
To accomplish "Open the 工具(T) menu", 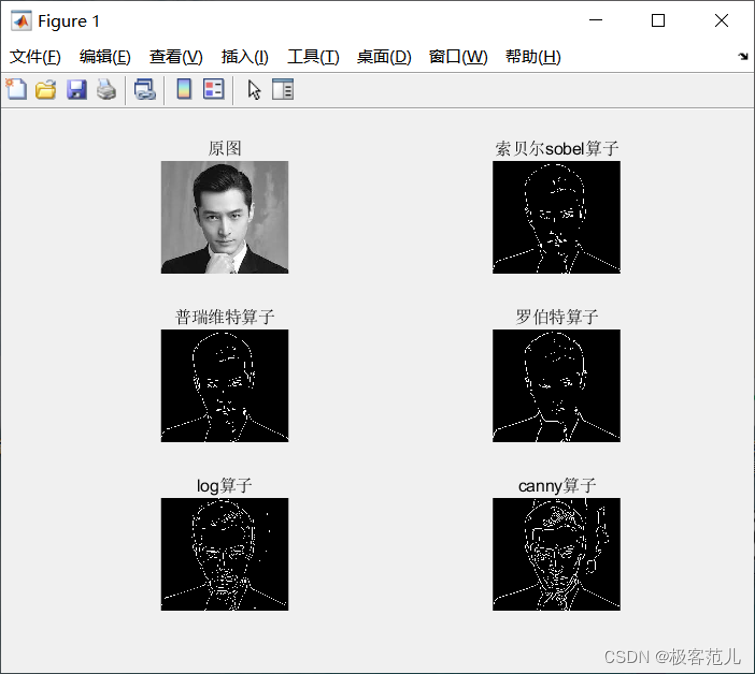I will (313, 56).
